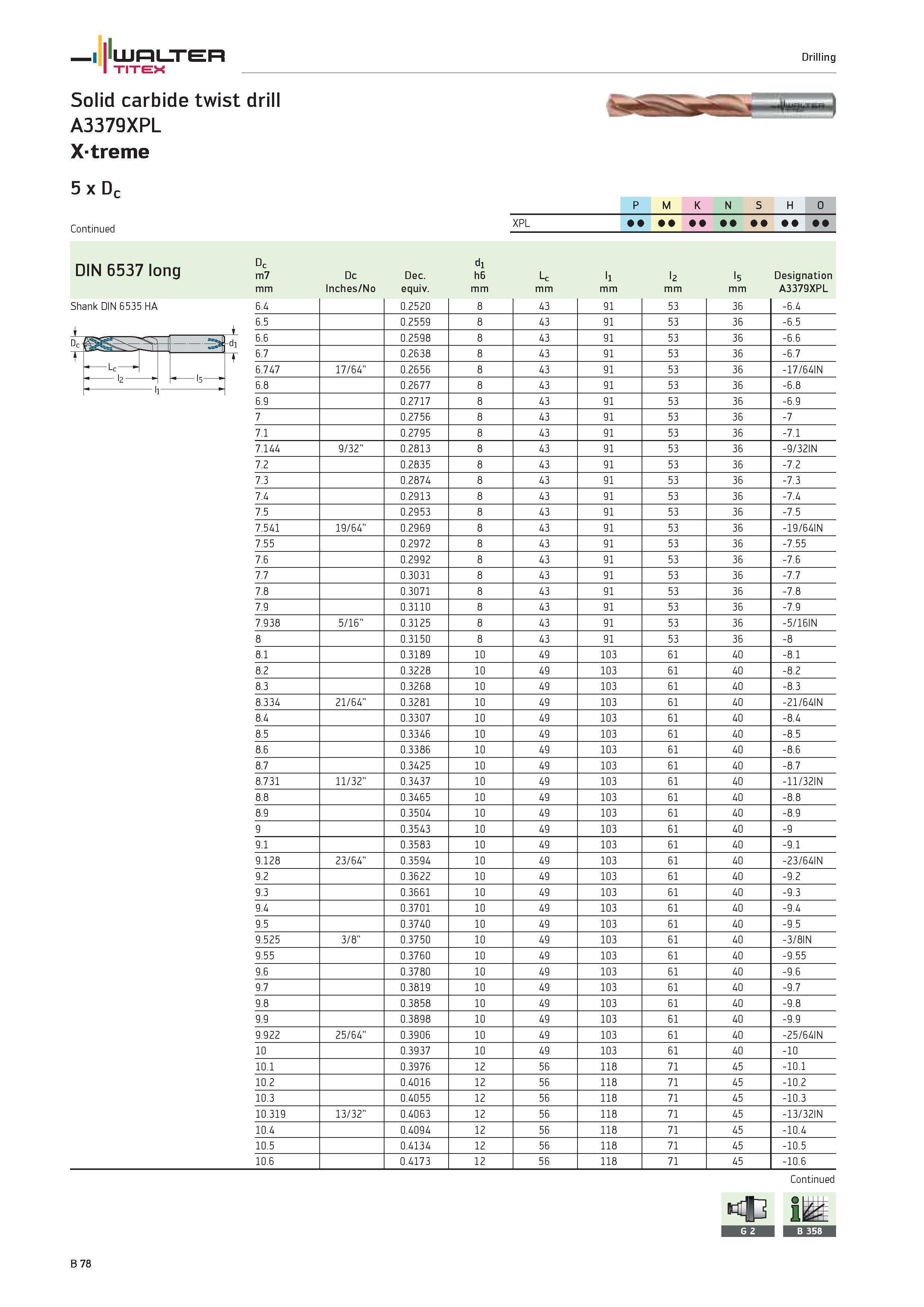The height and width of the screenshot is (1307, 924).
Task: Click the diameter cell "6.747"
Action: [x=268, y=370]
